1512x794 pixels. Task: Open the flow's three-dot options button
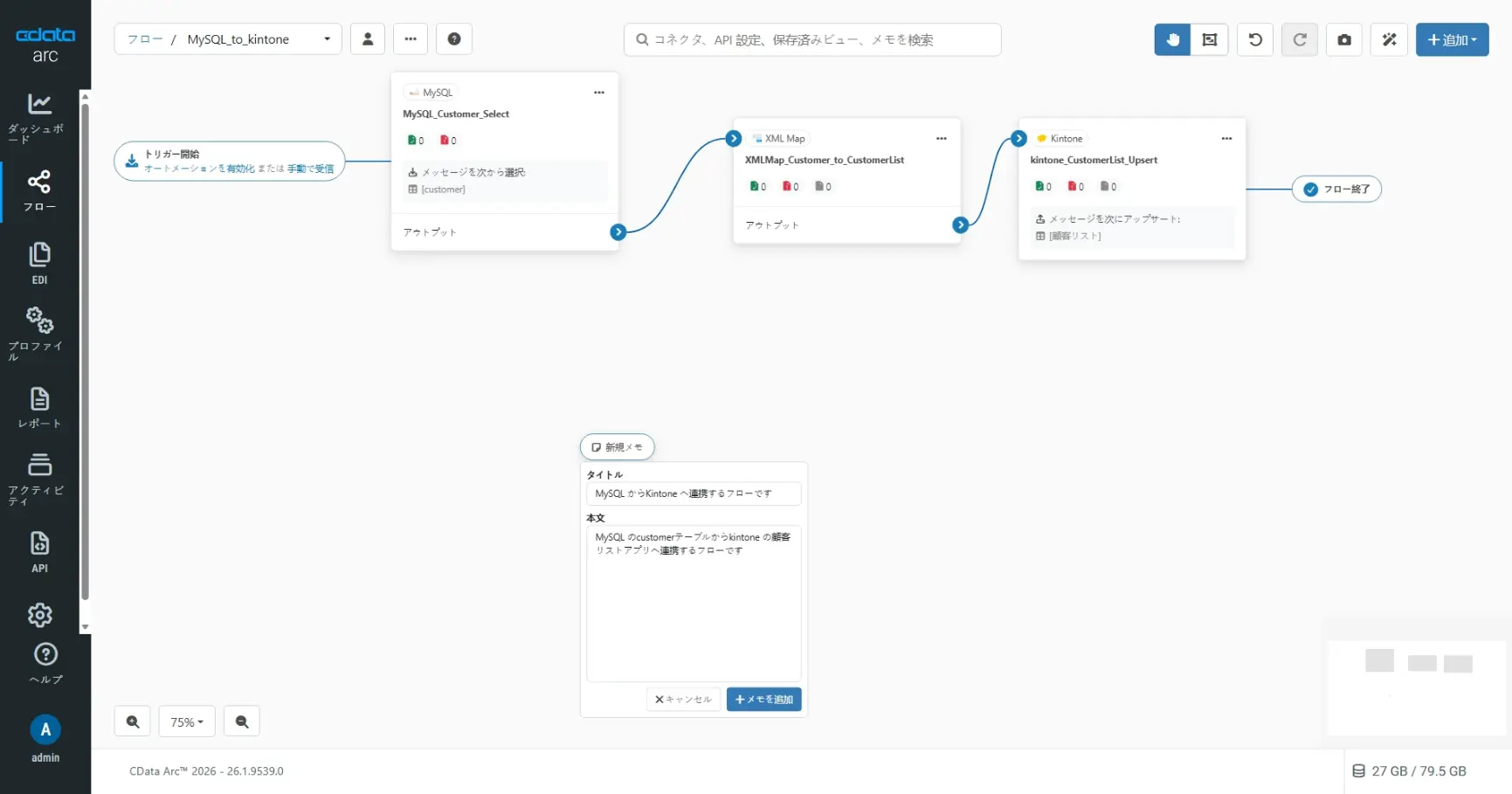pos(411,39)
